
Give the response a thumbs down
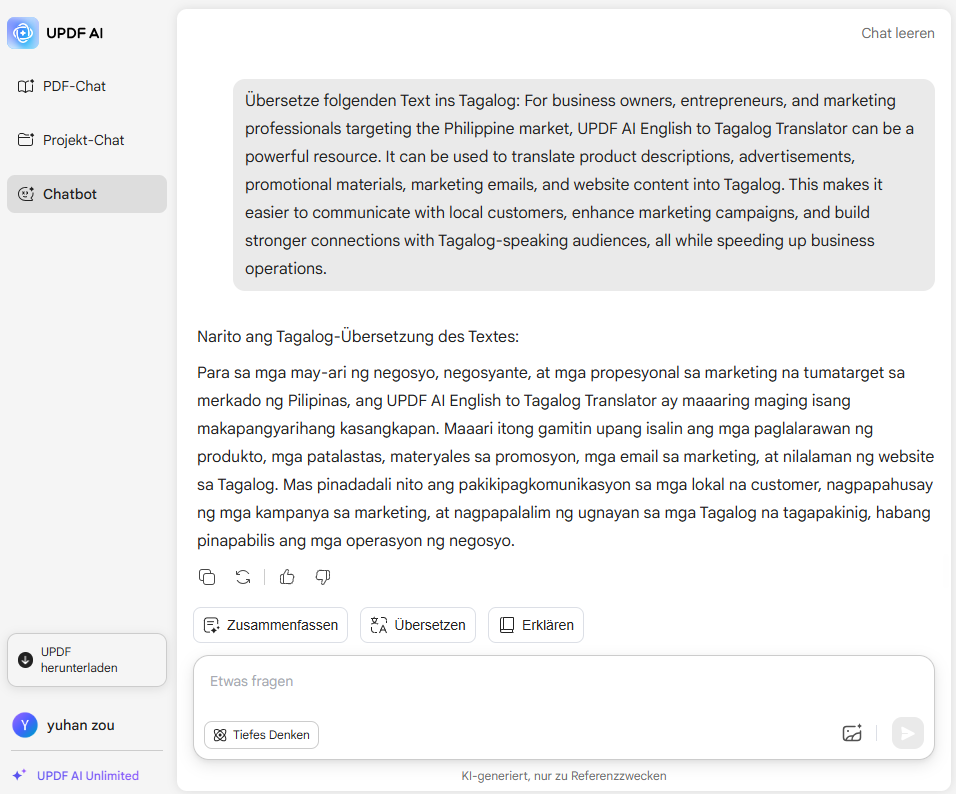pyautogui.click(x=323, y=577)
